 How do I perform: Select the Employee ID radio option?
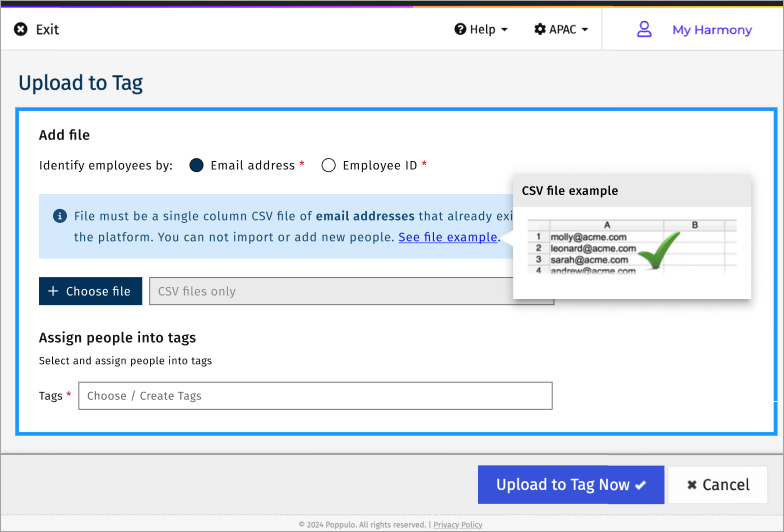click(x=328, y=166)
